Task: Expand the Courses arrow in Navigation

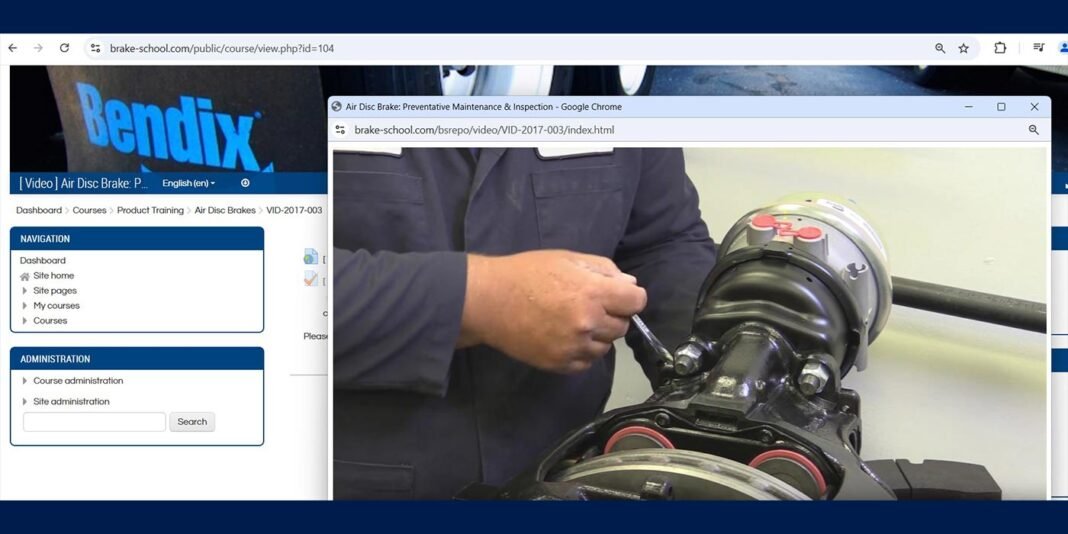Action: point(25,321)
